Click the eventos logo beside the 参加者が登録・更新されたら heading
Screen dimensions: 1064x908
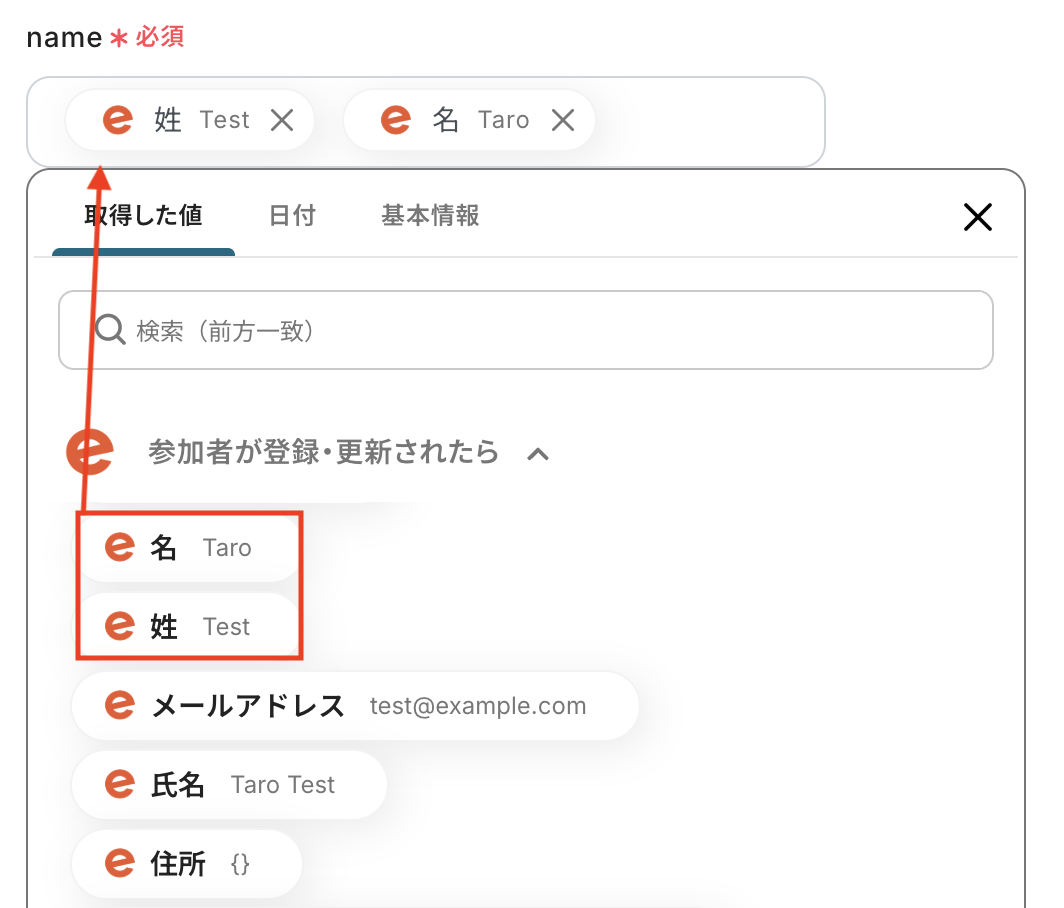[90, 452]
